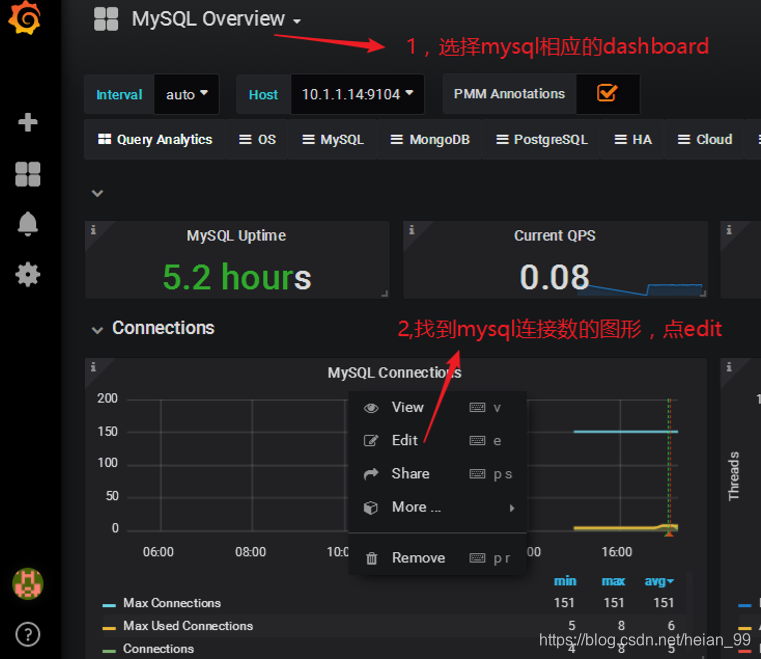Open the Help question mark icon
Screen dimensions: 761x659
coord(28,634)
